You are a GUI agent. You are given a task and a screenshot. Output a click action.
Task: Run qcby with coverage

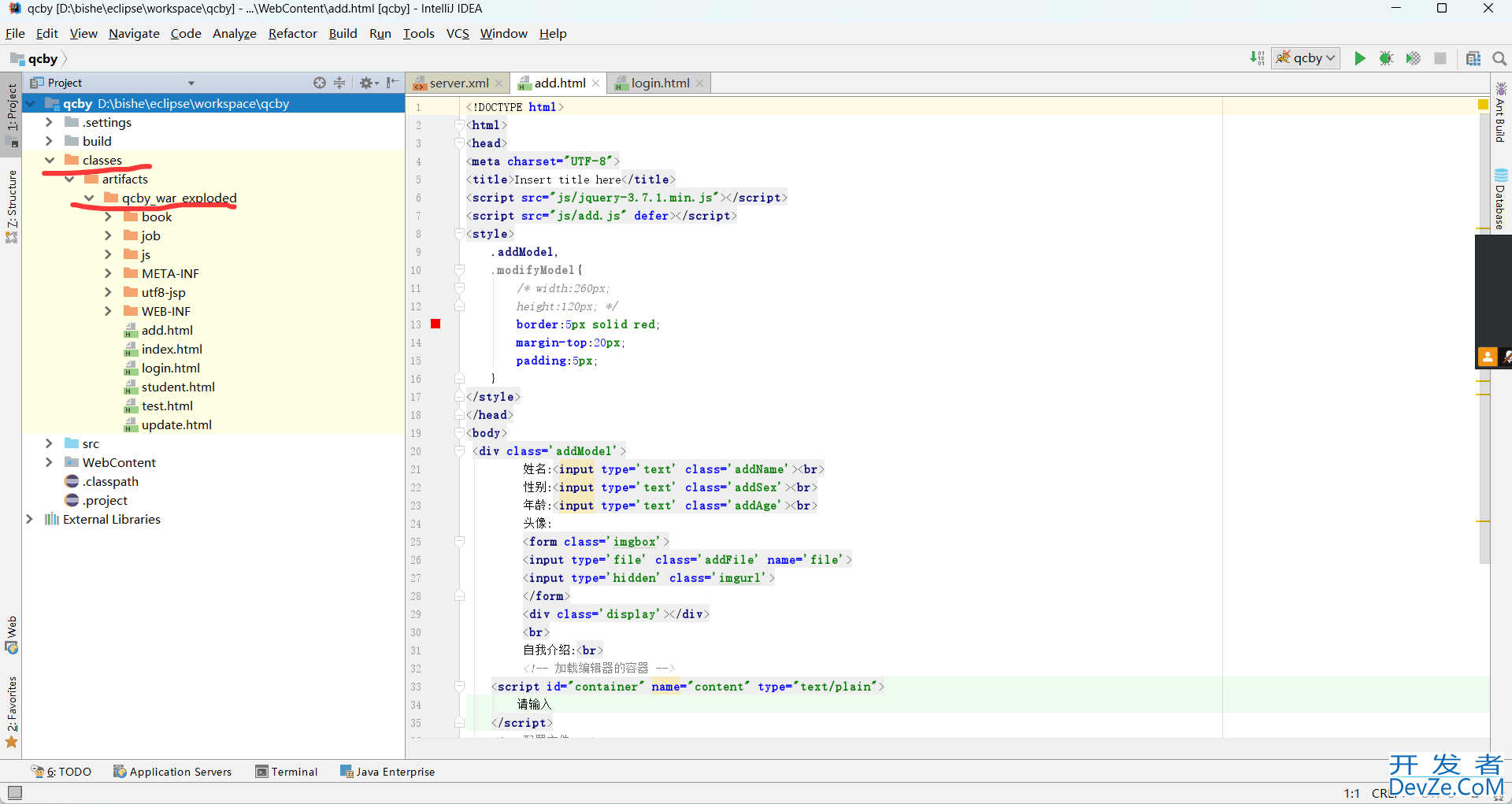pyautogui.click(x=1414, y=58)
